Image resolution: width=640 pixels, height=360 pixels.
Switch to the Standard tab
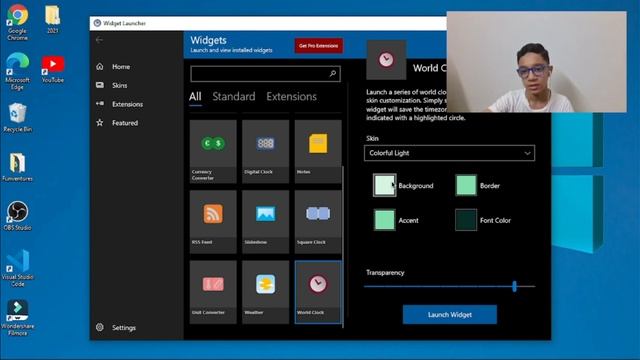coord(233,97)
